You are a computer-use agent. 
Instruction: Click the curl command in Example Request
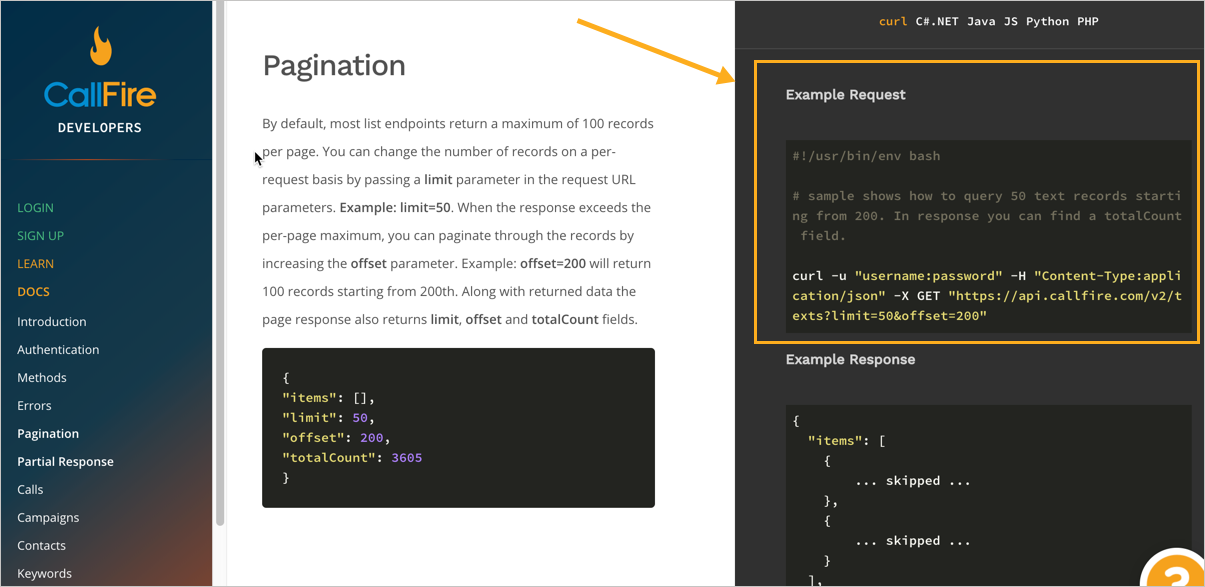[987, 296]
